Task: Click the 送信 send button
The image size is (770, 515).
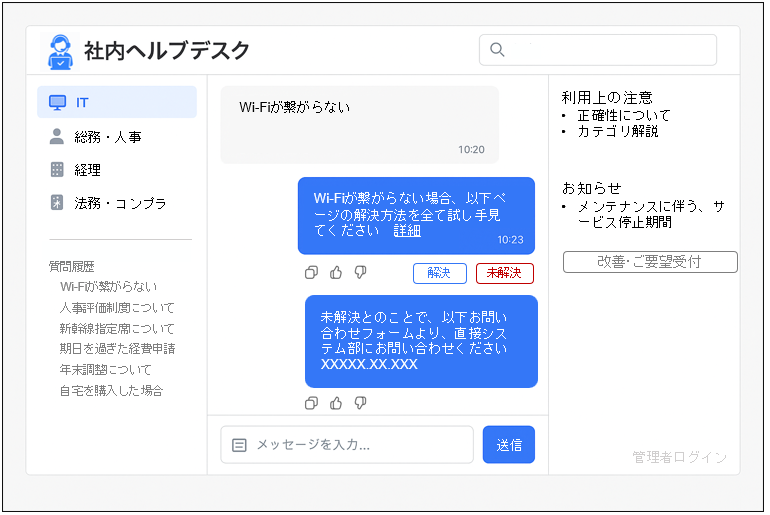Action: click(x=508, y=445)
